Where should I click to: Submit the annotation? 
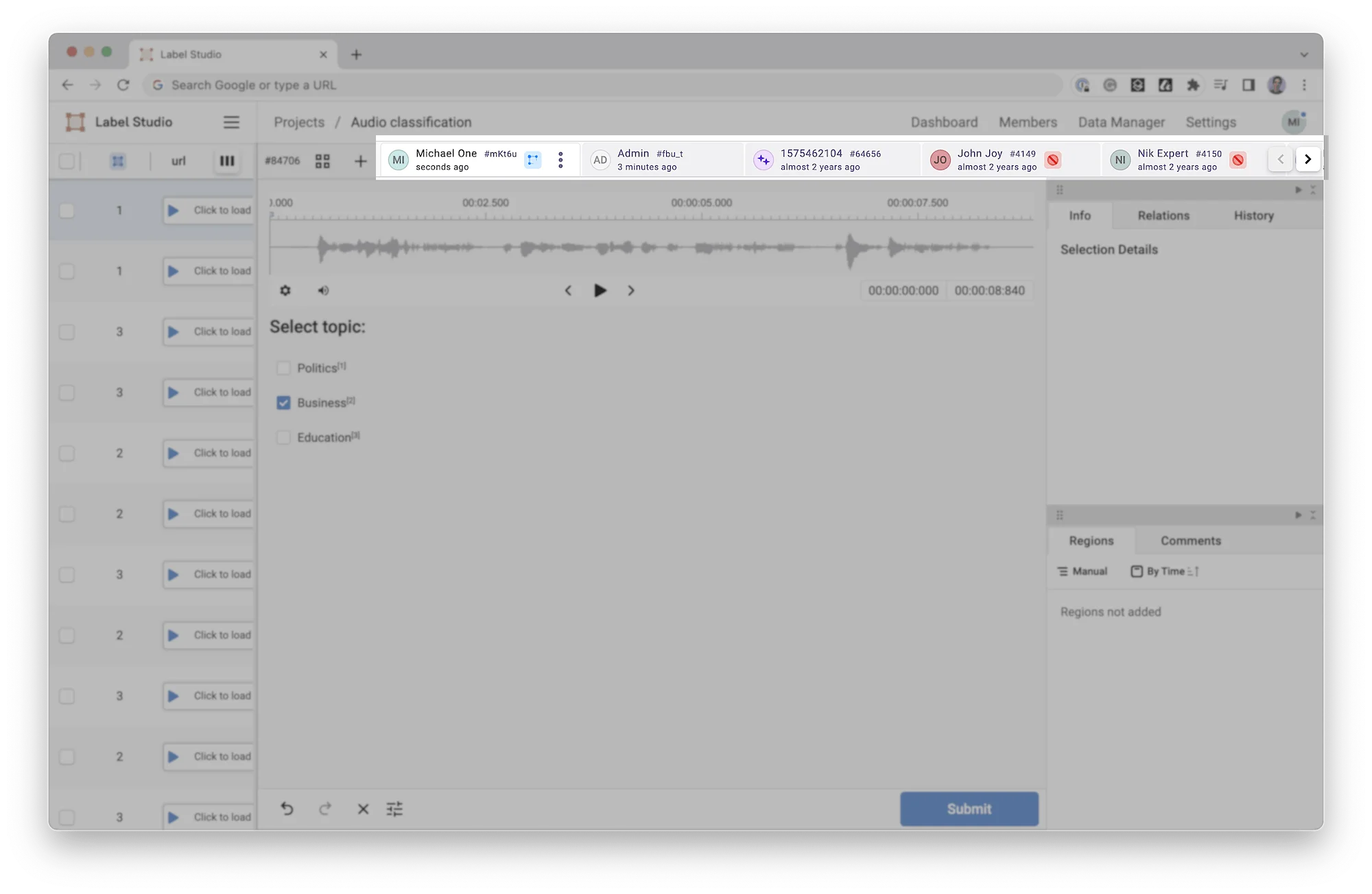coord(969,809)
